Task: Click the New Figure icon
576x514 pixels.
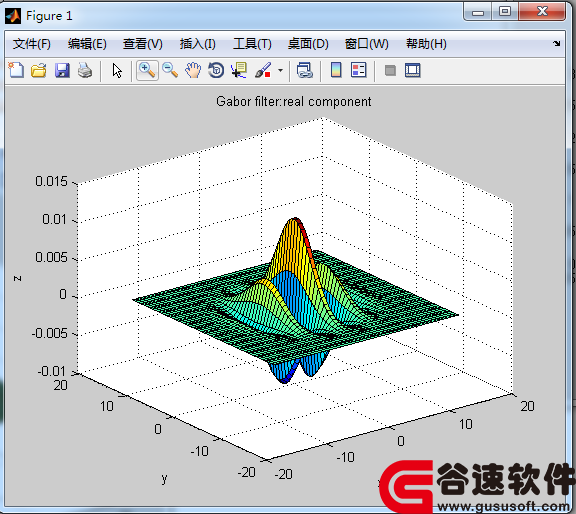Action: click(x=16, y=70)
